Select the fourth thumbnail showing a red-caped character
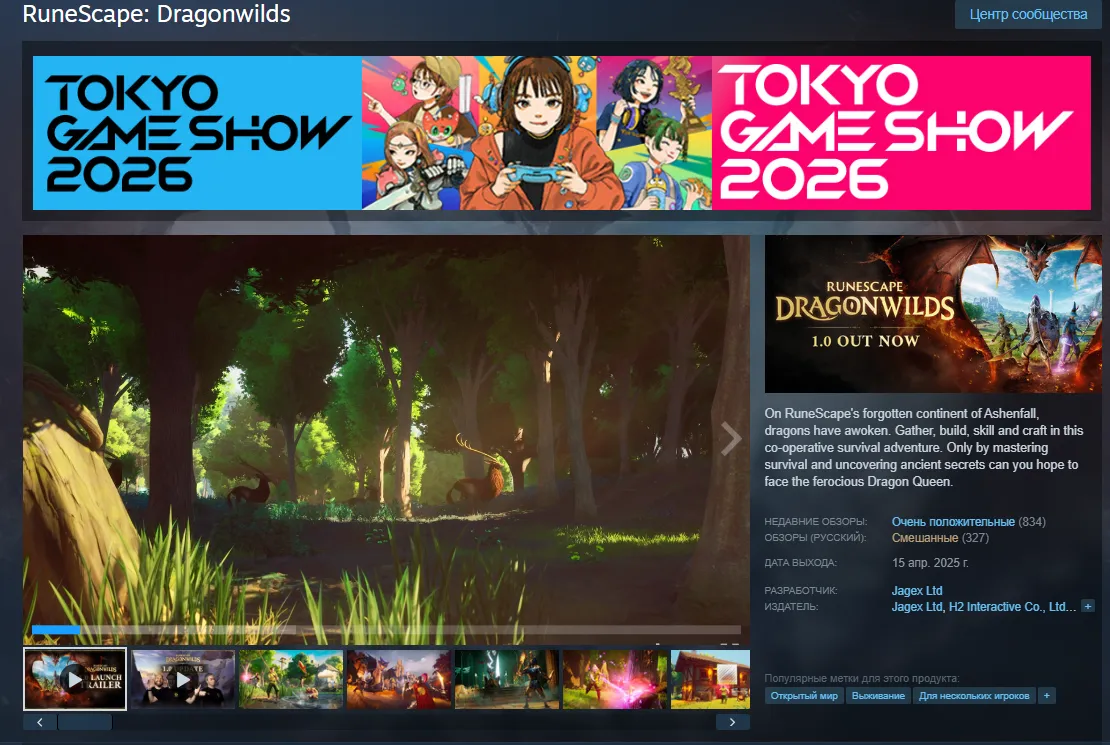 [399, 679]
